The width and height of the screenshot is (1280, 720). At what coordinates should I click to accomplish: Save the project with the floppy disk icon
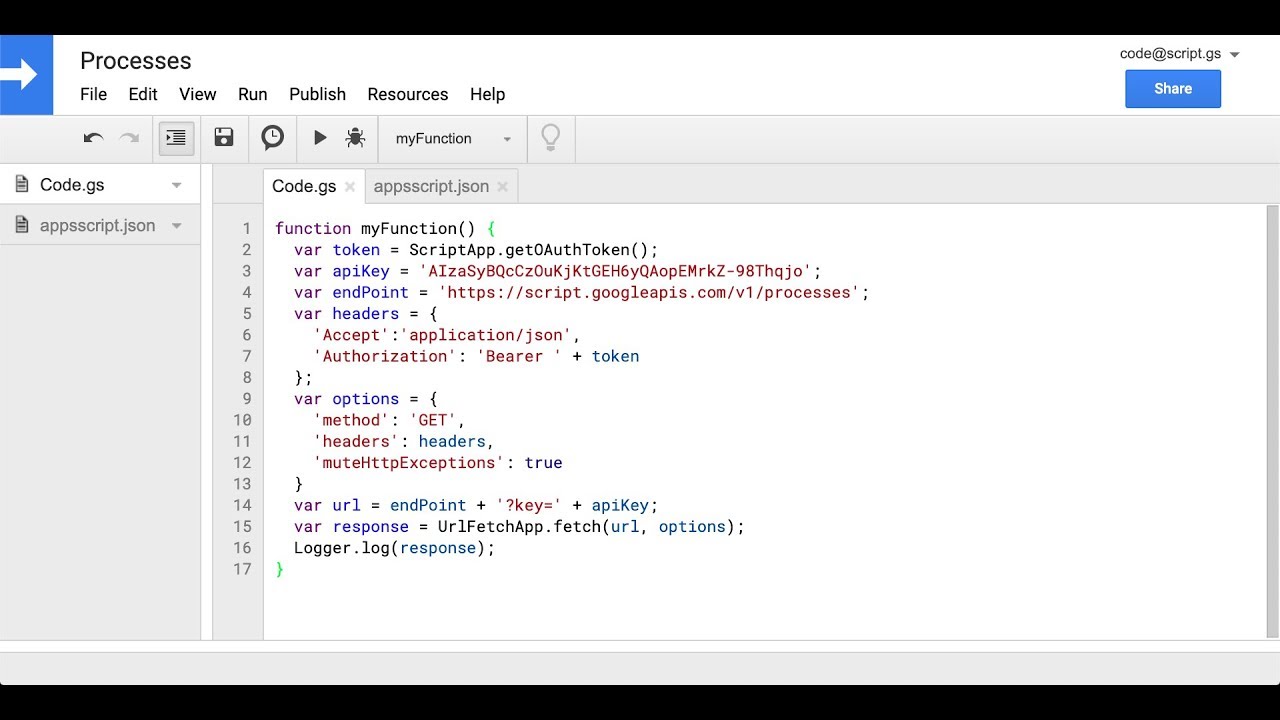[x=224, y=138]
